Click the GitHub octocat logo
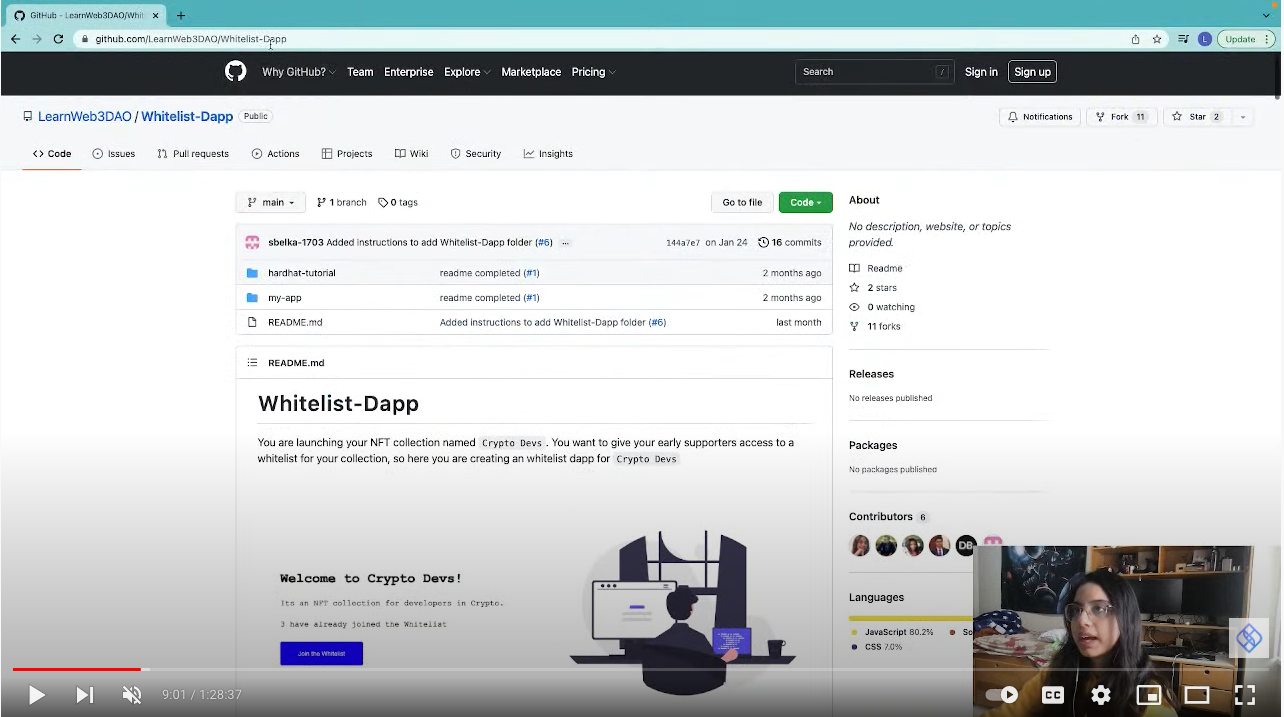The width and height of the screenshot is (1284, 717). [x=235, y=71]
